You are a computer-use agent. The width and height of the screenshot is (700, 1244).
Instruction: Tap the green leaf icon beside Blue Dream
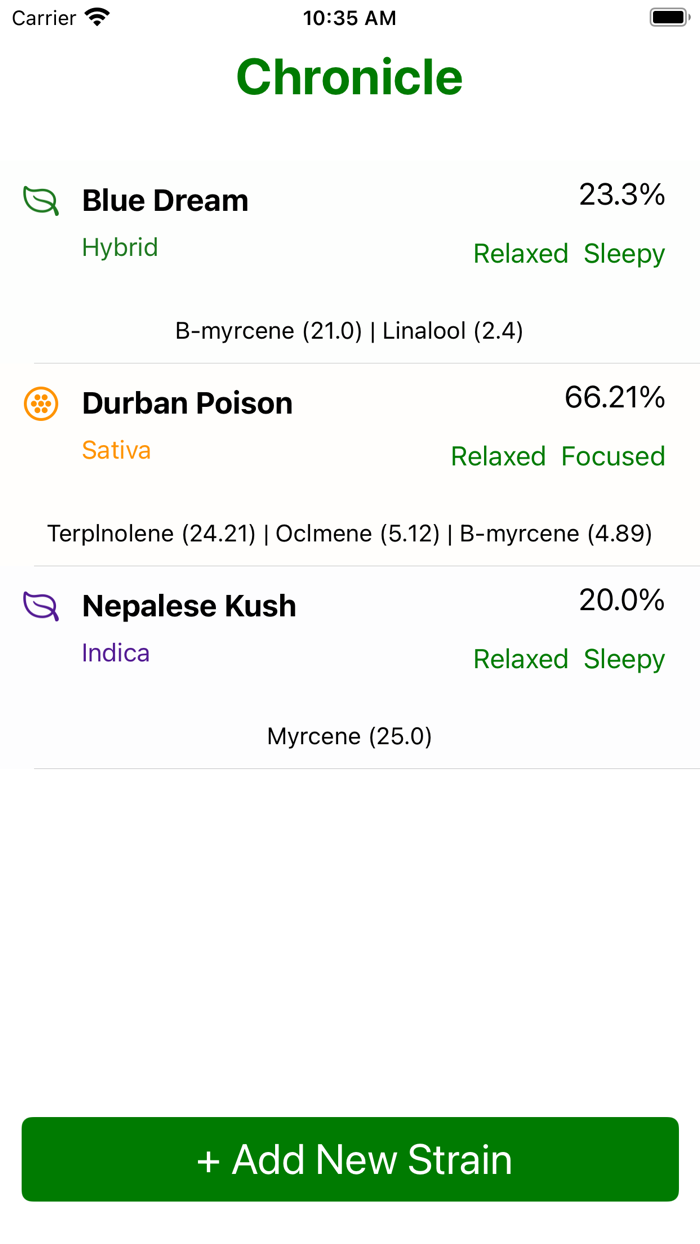tap(41, 200)
